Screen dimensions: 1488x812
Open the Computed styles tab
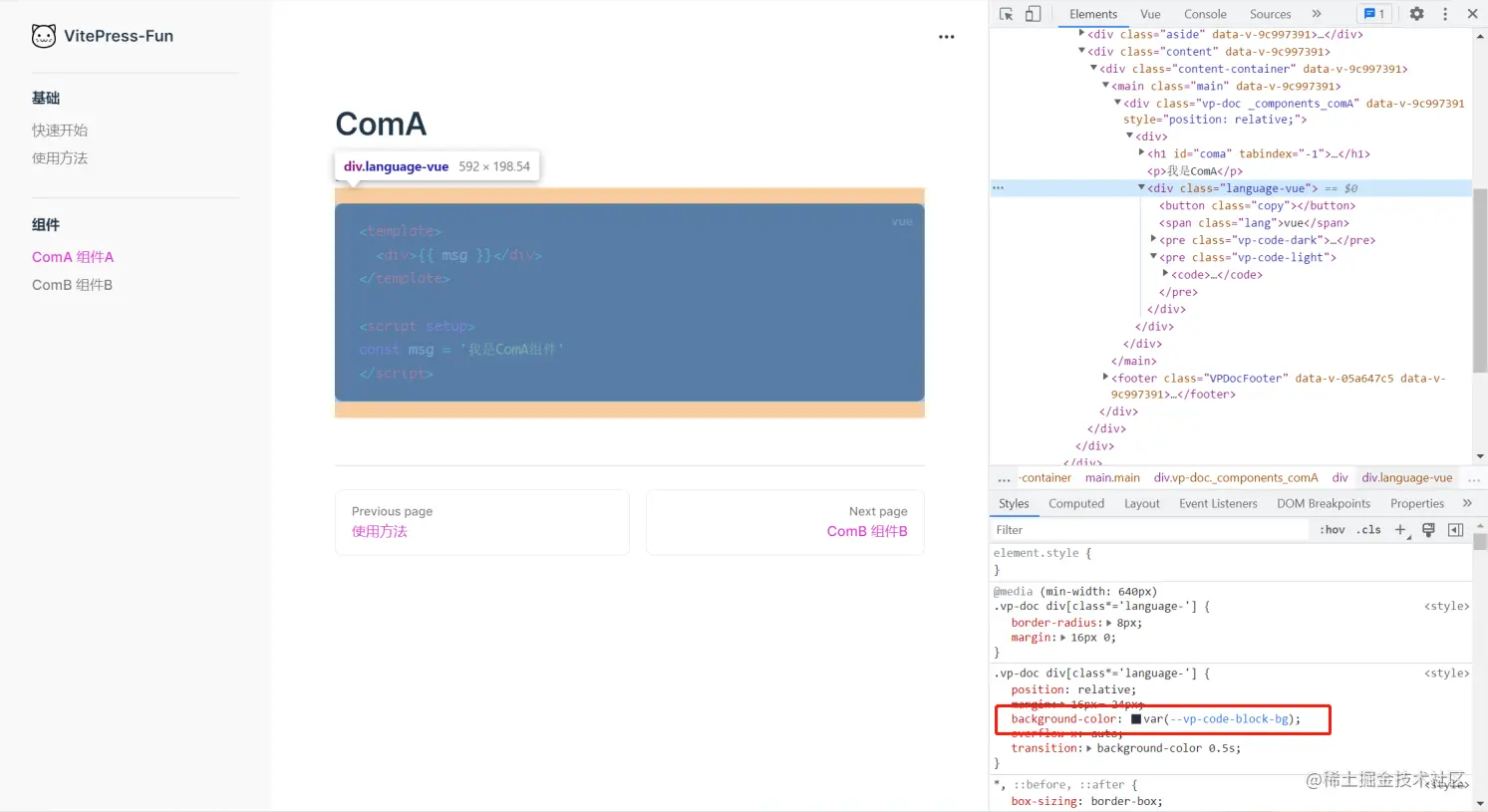click(1076, 503)
